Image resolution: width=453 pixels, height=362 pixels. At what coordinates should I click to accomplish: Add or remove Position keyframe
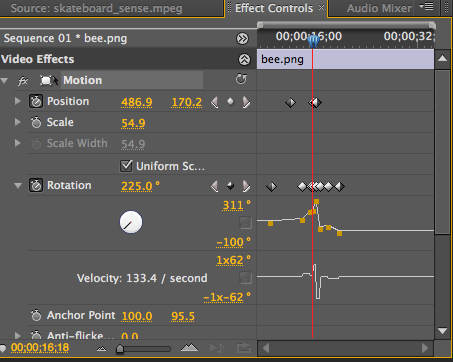click(x=230, y=101)
